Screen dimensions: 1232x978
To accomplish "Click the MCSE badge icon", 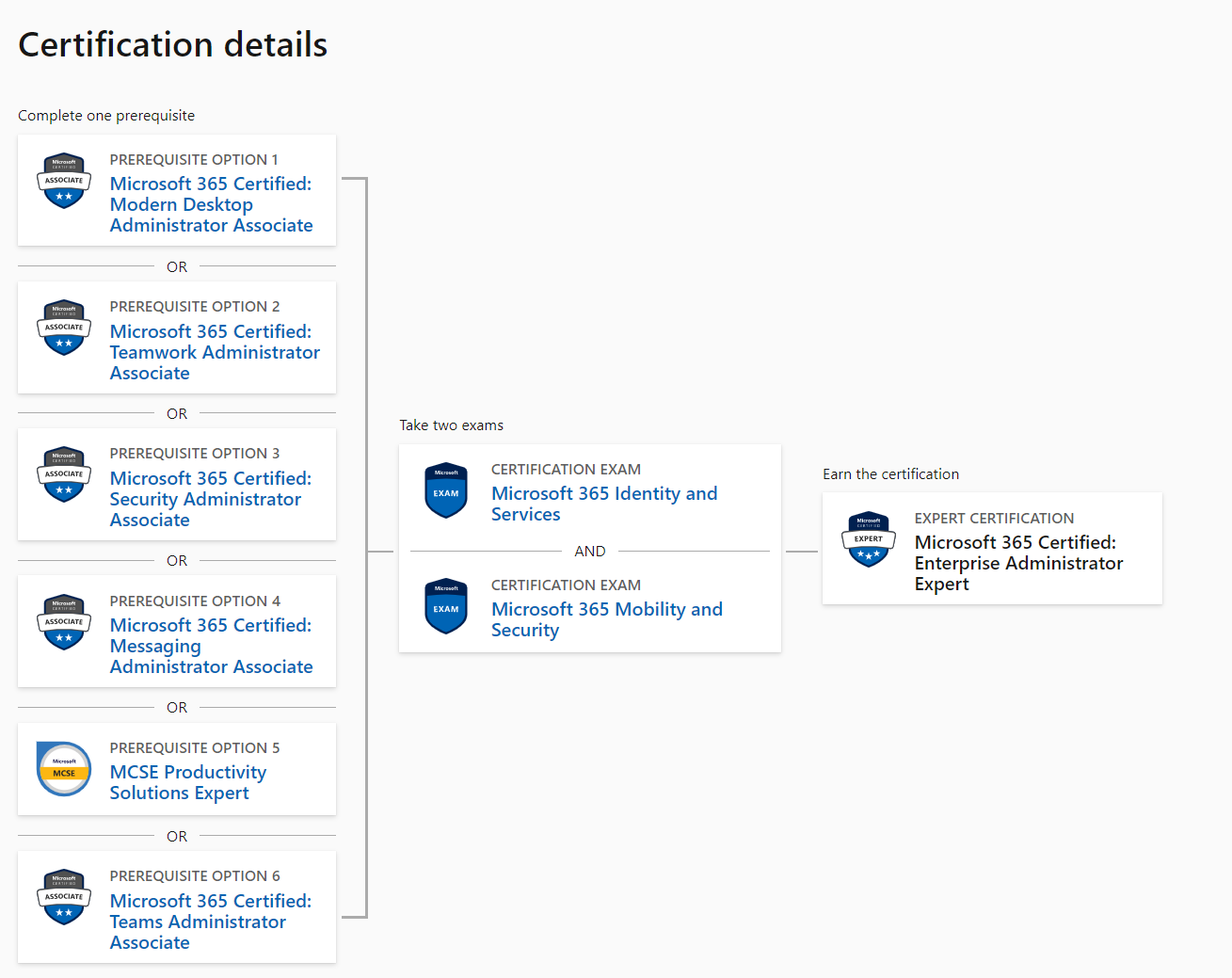I will click(x=64, y=769).
